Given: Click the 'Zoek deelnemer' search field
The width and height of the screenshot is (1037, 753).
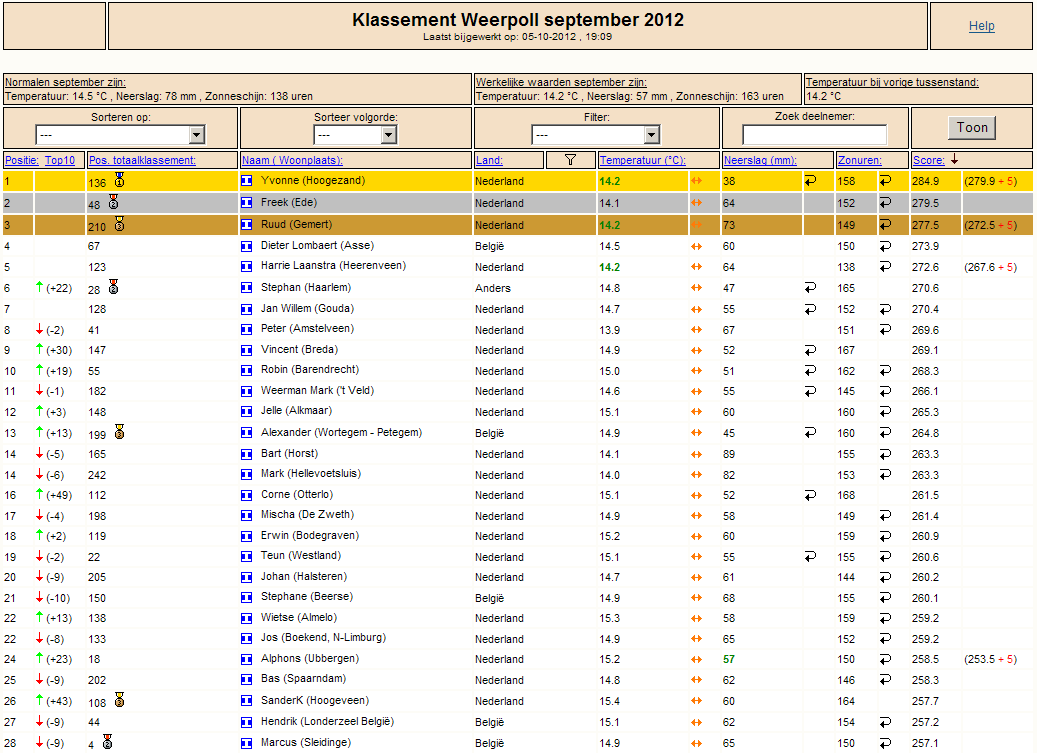Looking at the screenshot, I should (815, 135).
